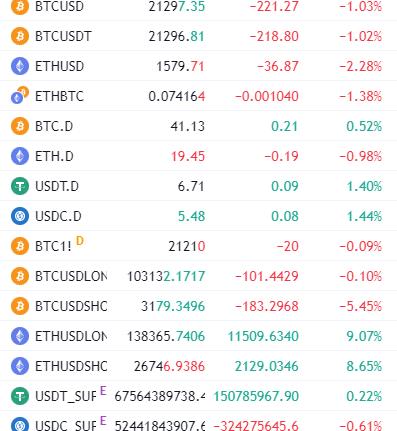Click the Bitcoin icon beside BTCUSDT

tap(20, 36)
